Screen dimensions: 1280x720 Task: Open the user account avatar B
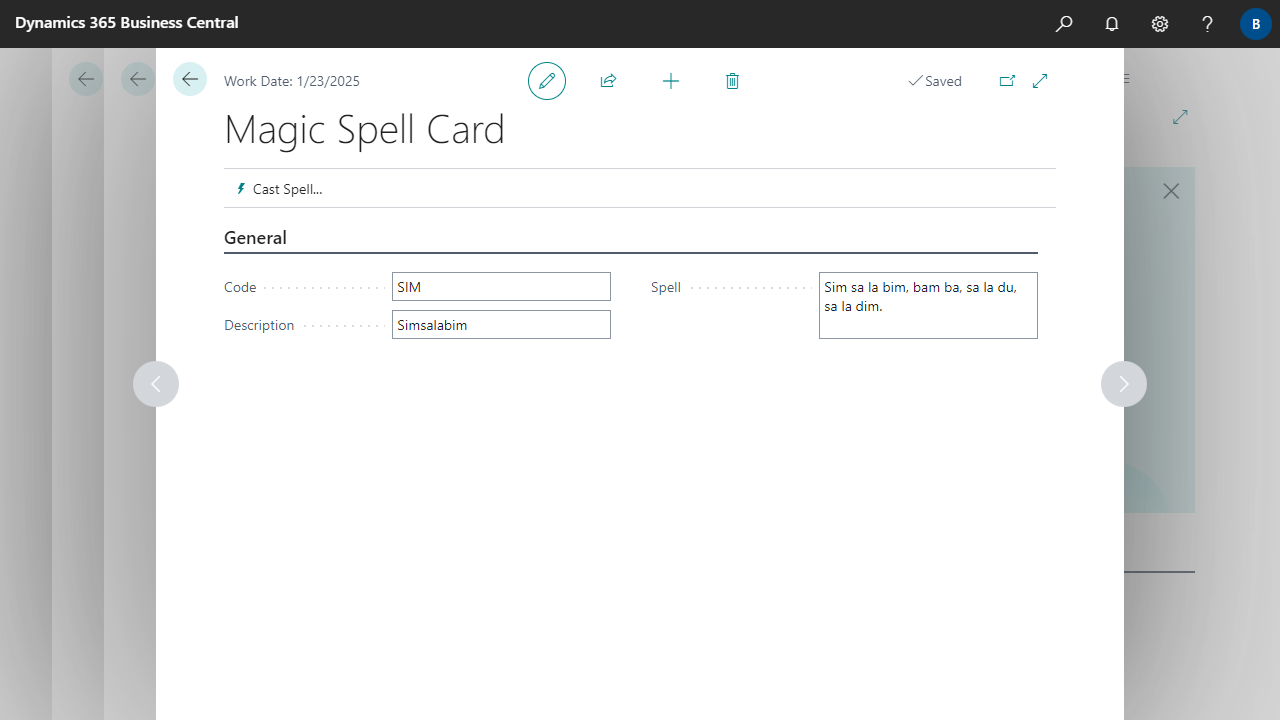coord(1256,24)
